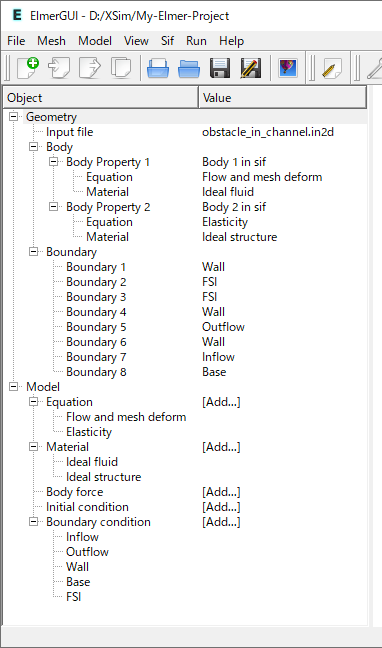
Task: Open mesh file using blue tray icon
Action: coord(158,68)
